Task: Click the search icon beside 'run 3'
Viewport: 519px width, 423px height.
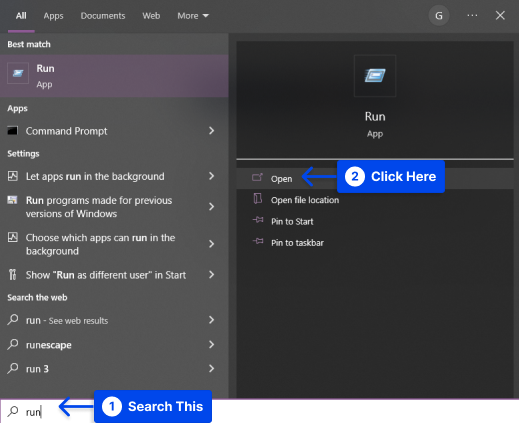Action: click(x=13, y=368)
